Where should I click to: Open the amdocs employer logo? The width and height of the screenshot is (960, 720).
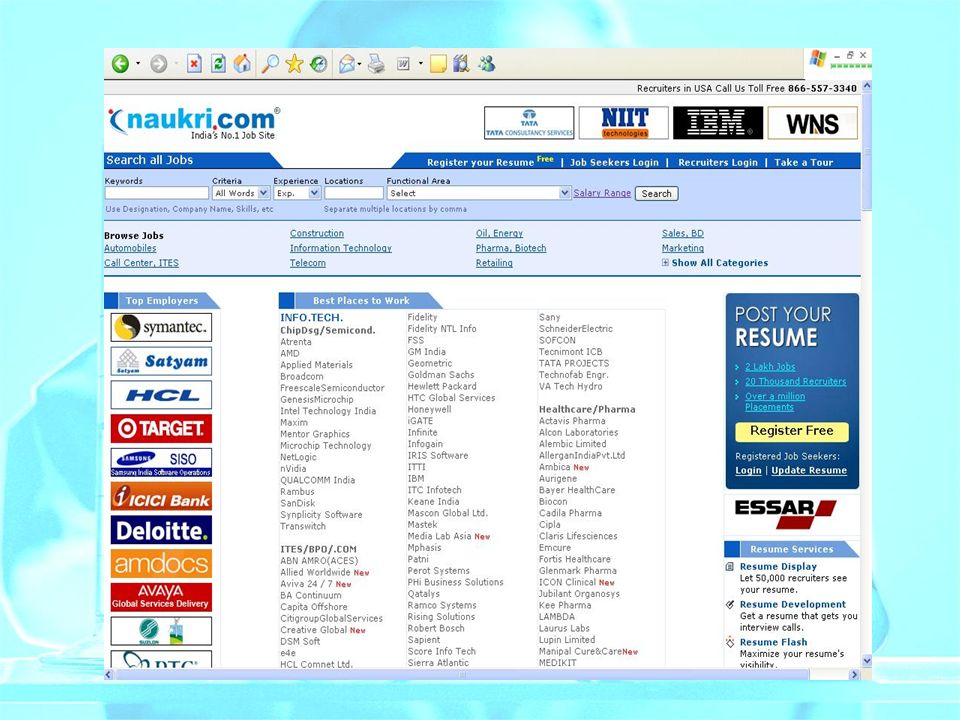pos(161,563)
